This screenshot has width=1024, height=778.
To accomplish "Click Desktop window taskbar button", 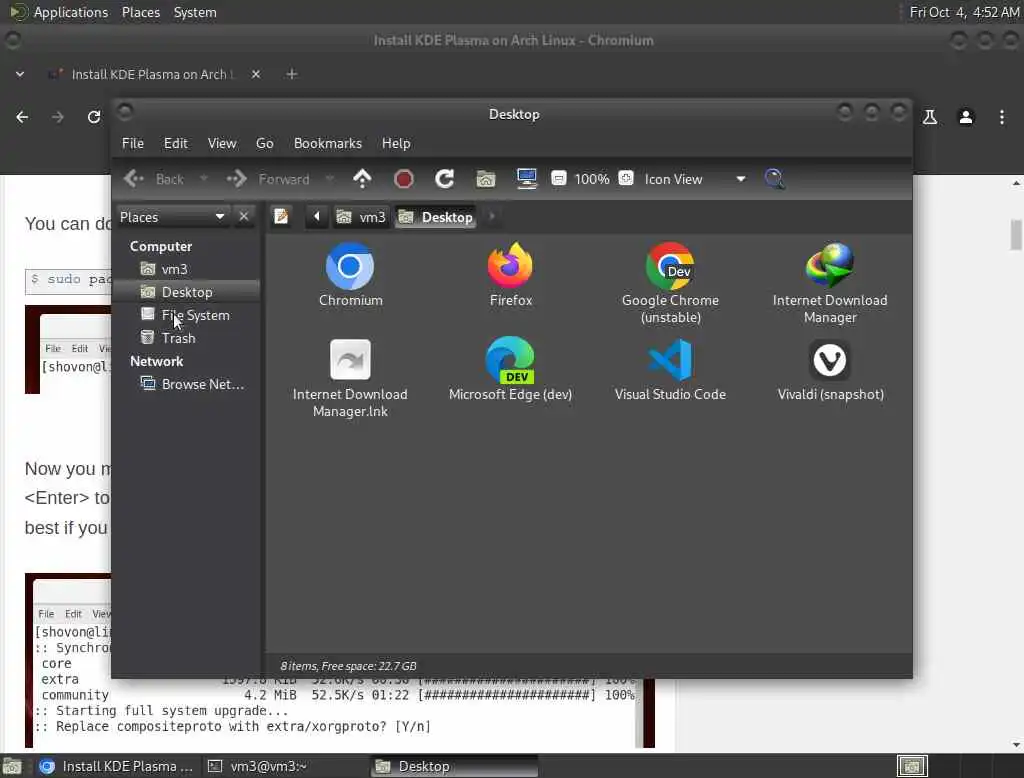I will [454, 766].
